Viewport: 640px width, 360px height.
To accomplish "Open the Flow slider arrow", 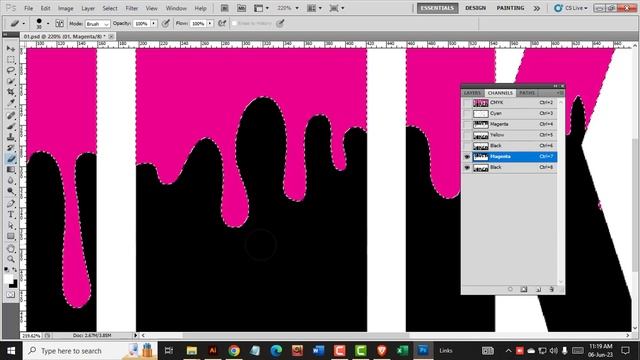I will (210, 24).
